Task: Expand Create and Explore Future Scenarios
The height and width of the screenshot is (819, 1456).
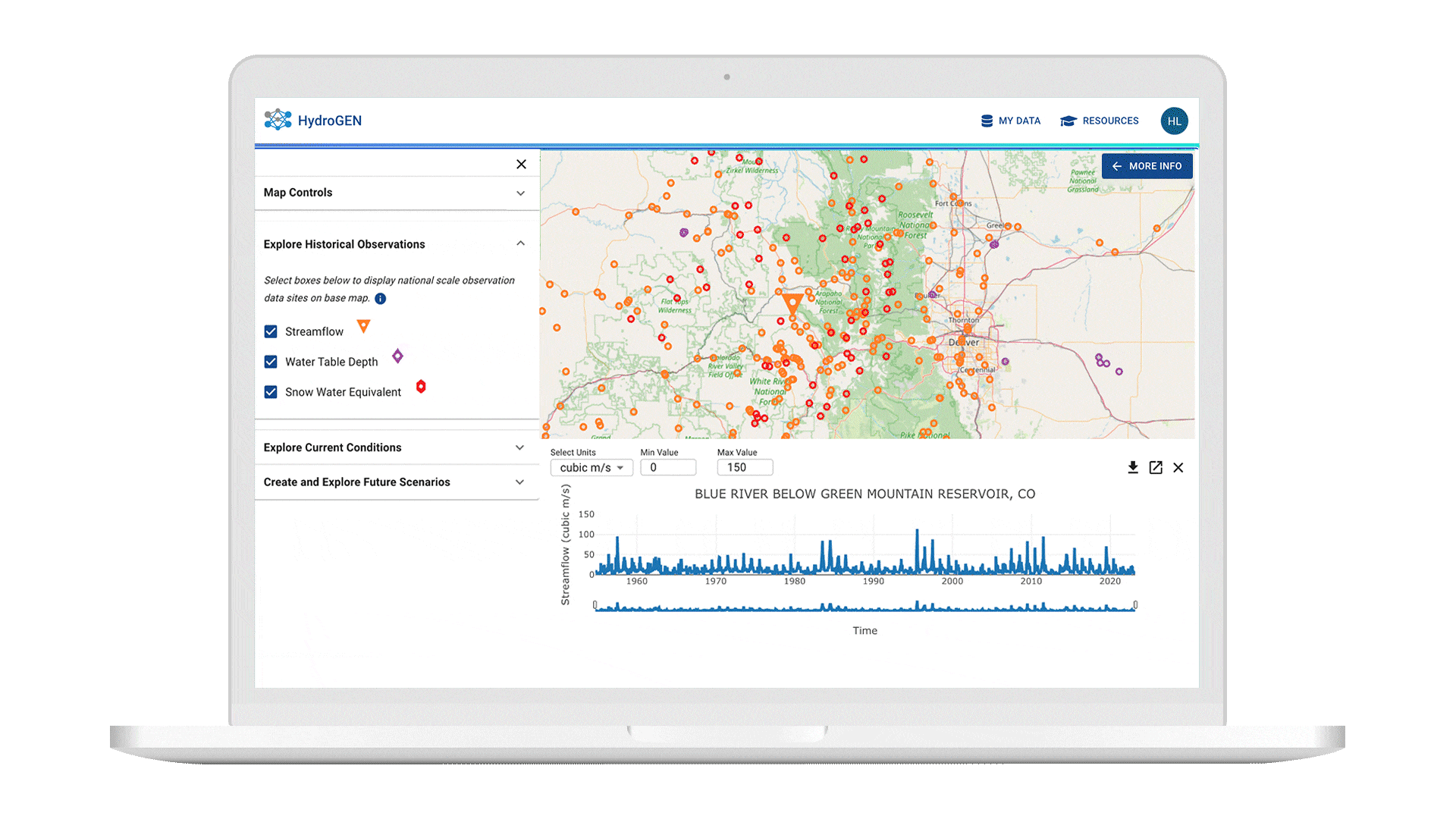Action: tap(396, 482)
